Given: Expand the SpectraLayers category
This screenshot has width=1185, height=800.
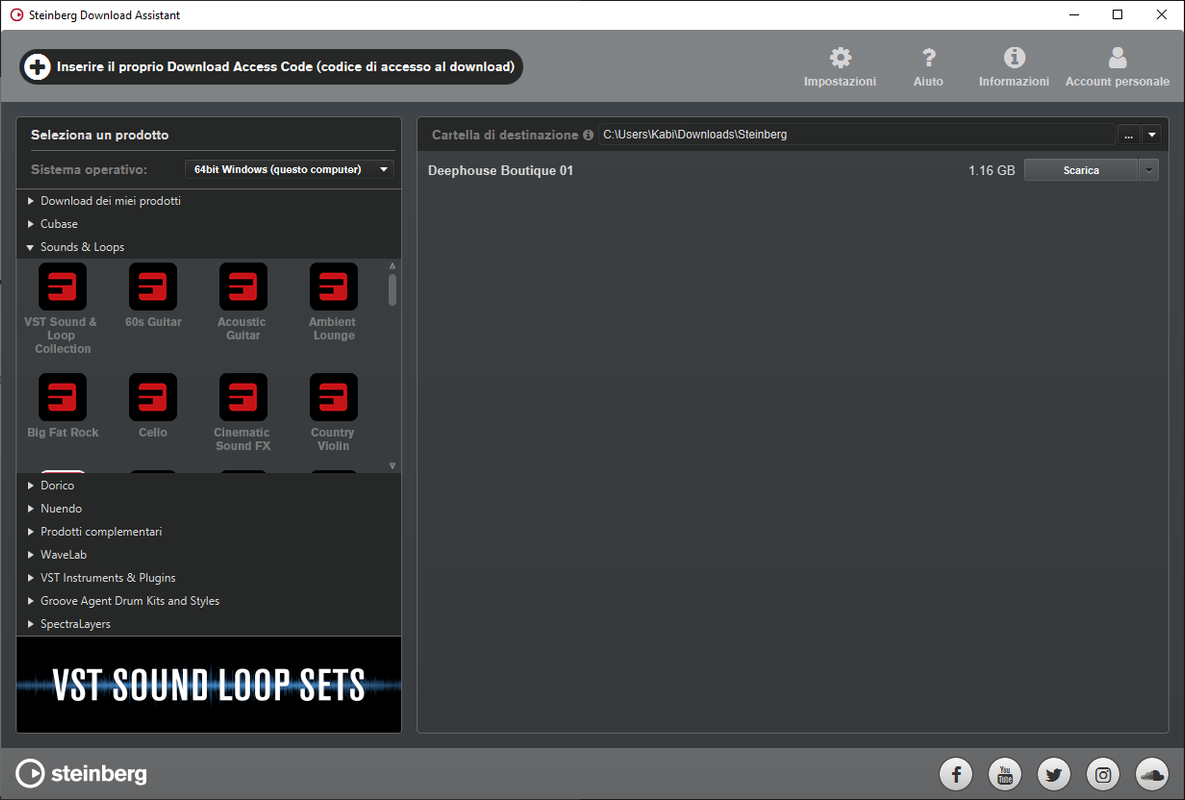Looking at the screenshot, I should pos(30,624).
